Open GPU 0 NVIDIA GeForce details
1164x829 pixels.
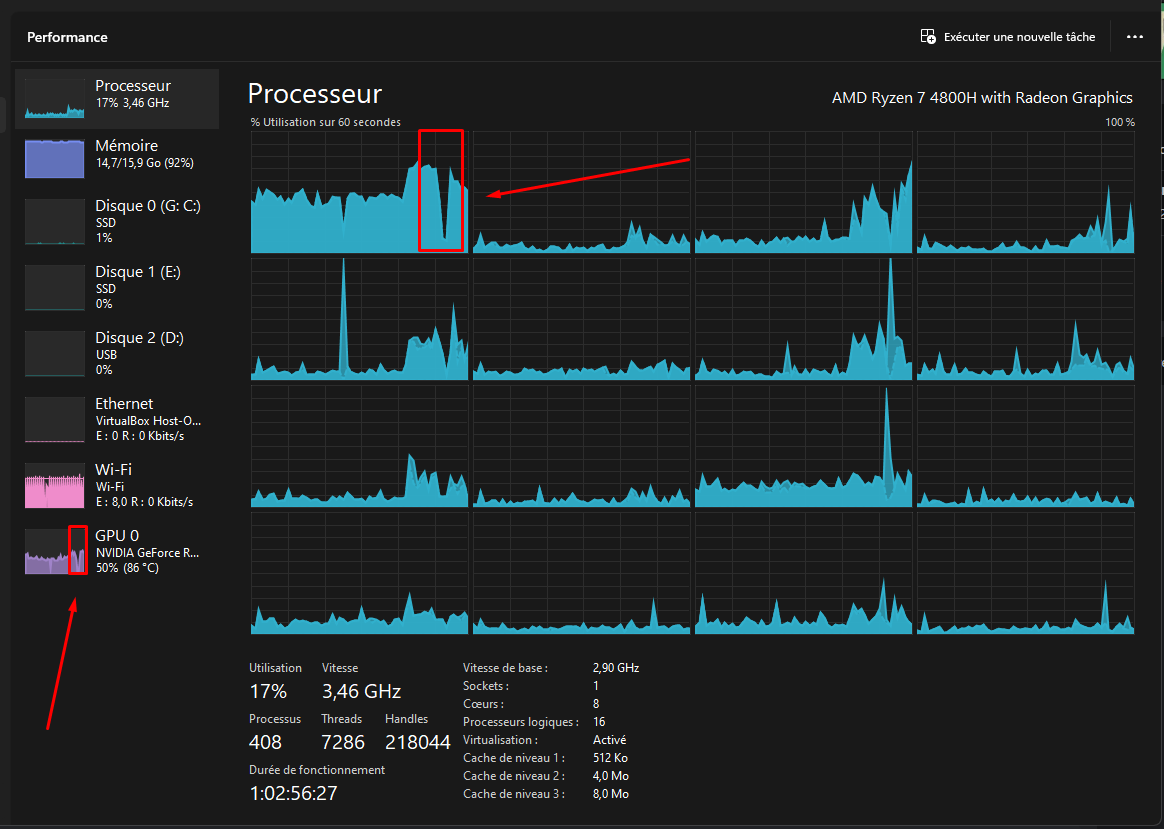[147, 550]
